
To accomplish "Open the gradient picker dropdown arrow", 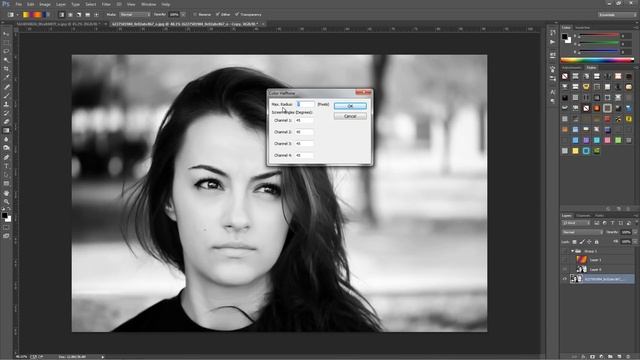I will click(49, 15).
